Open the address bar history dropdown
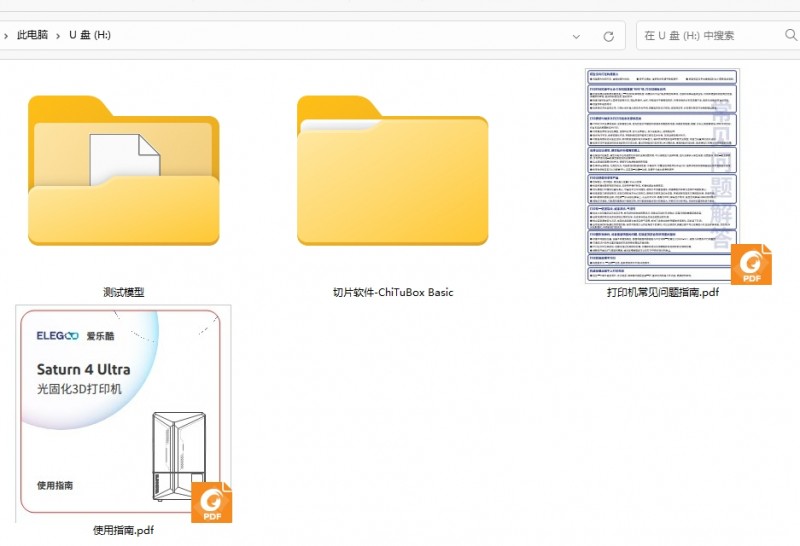The height and width of the screenshot is (546, 800). [576, 36]
